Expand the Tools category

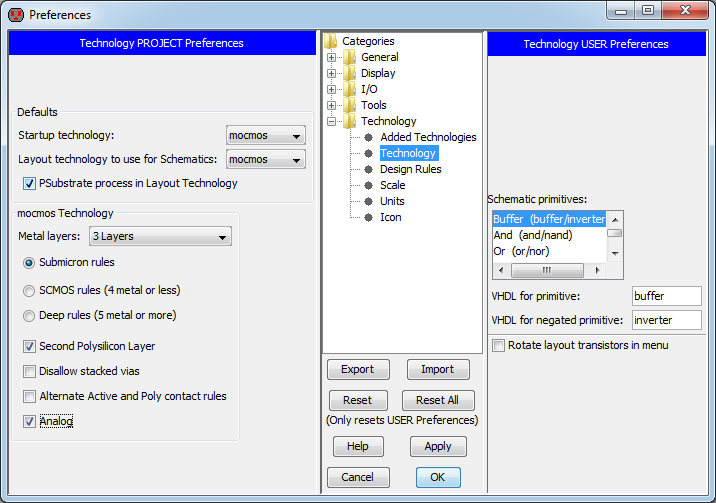tap(332, 105)
